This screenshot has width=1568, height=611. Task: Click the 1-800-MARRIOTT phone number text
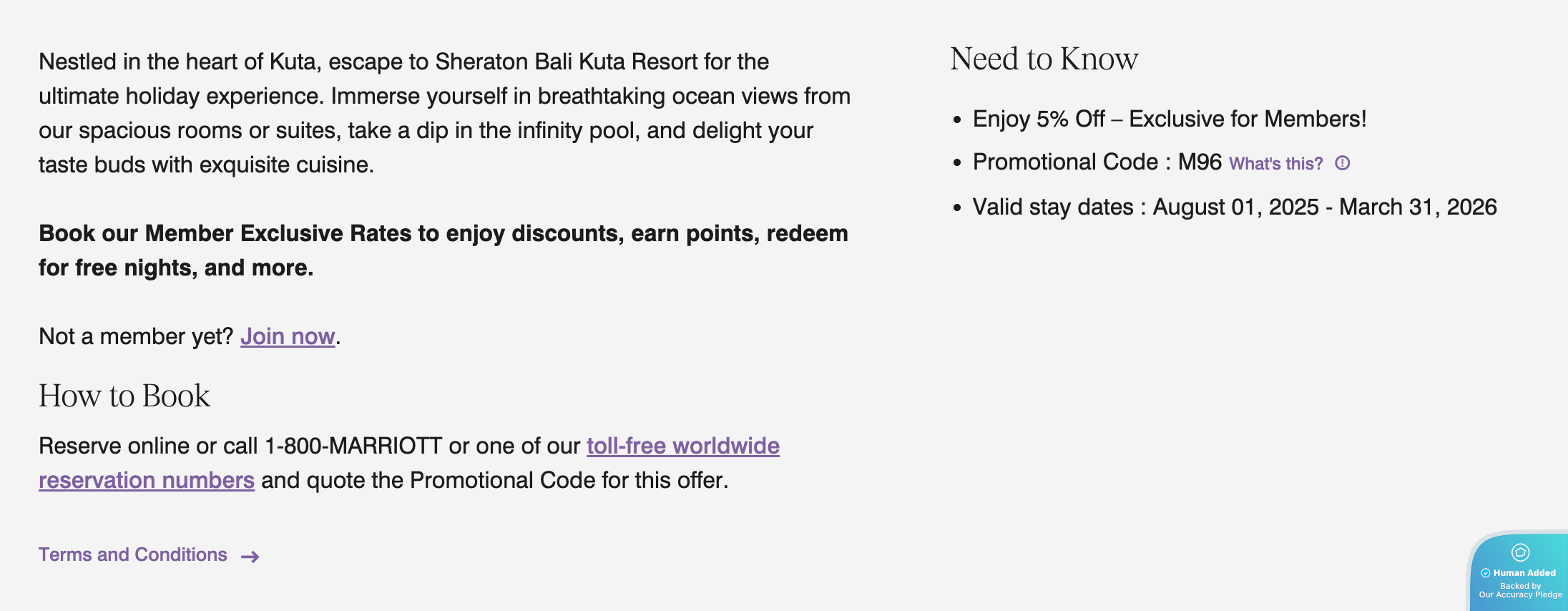pos(353,446)
